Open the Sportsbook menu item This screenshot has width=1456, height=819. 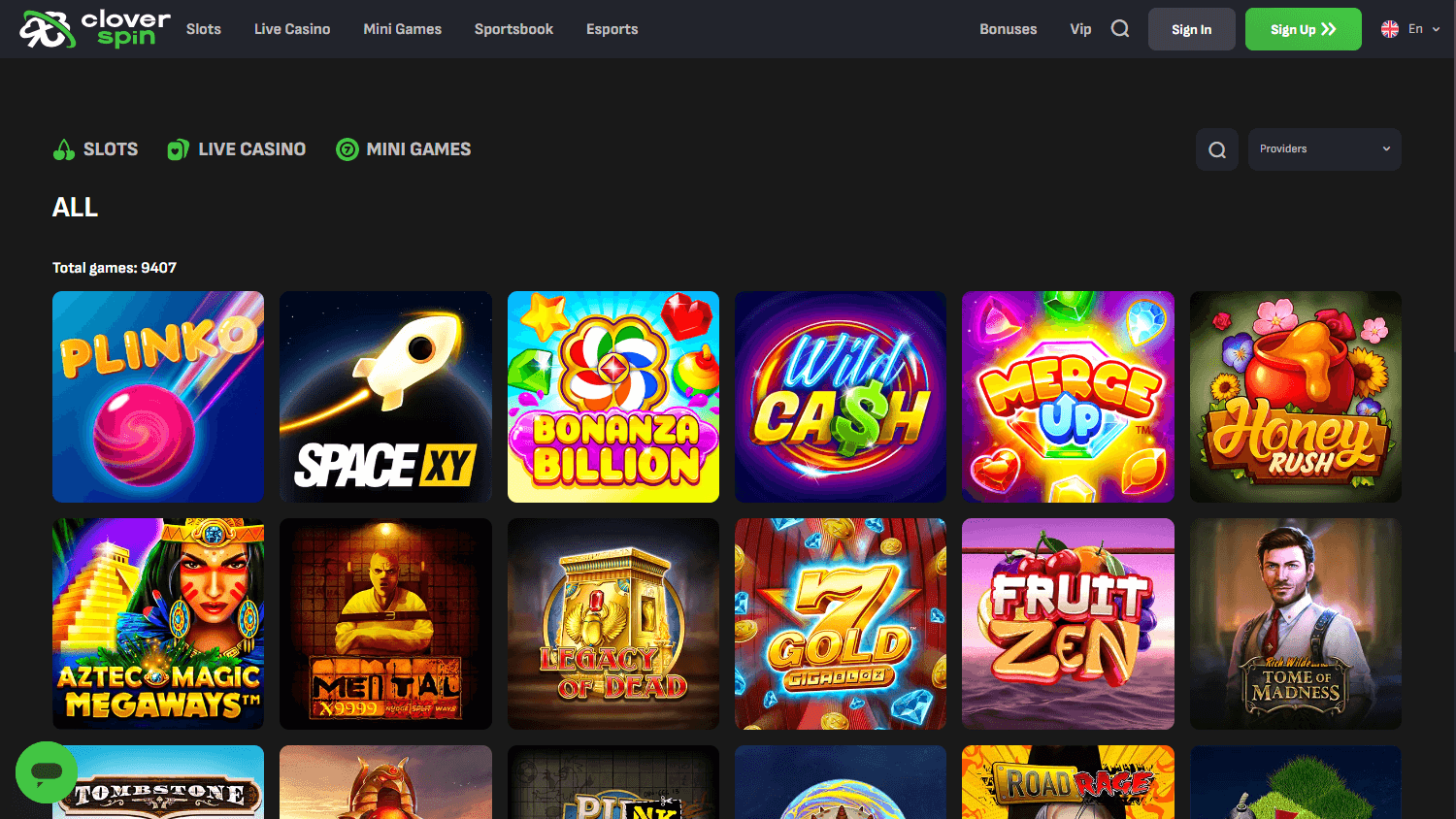513,29
